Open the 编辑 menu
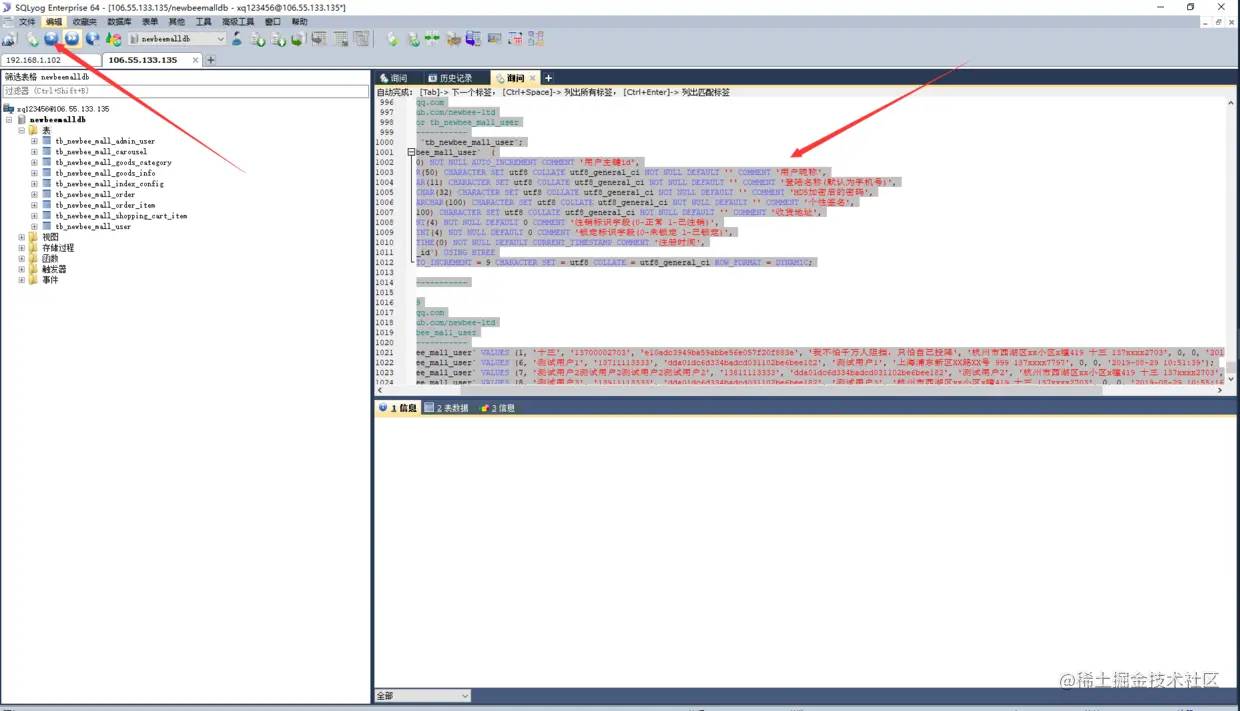Image resolution: width=1240 pixels, height=711 pixels. (54, 22)
